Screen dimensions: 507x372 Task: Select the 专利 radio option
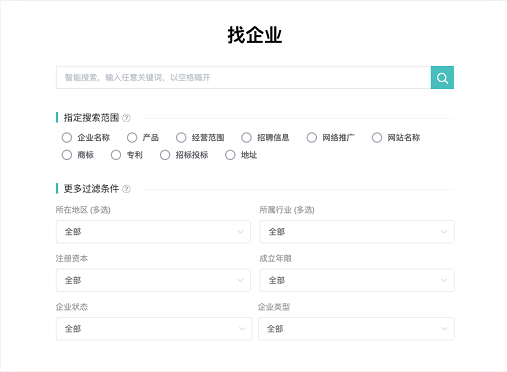click(116, 155)
